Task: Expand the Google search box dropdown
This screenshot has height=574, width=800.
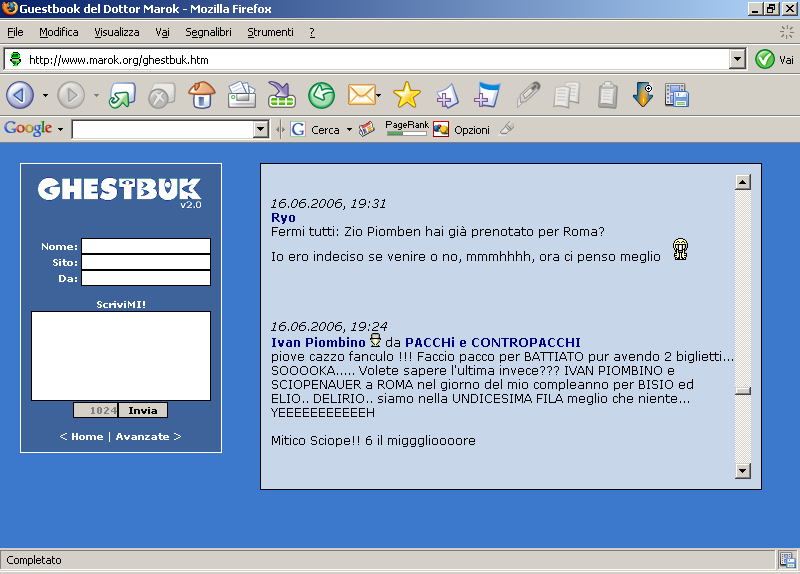Action: tap(261, 129)
